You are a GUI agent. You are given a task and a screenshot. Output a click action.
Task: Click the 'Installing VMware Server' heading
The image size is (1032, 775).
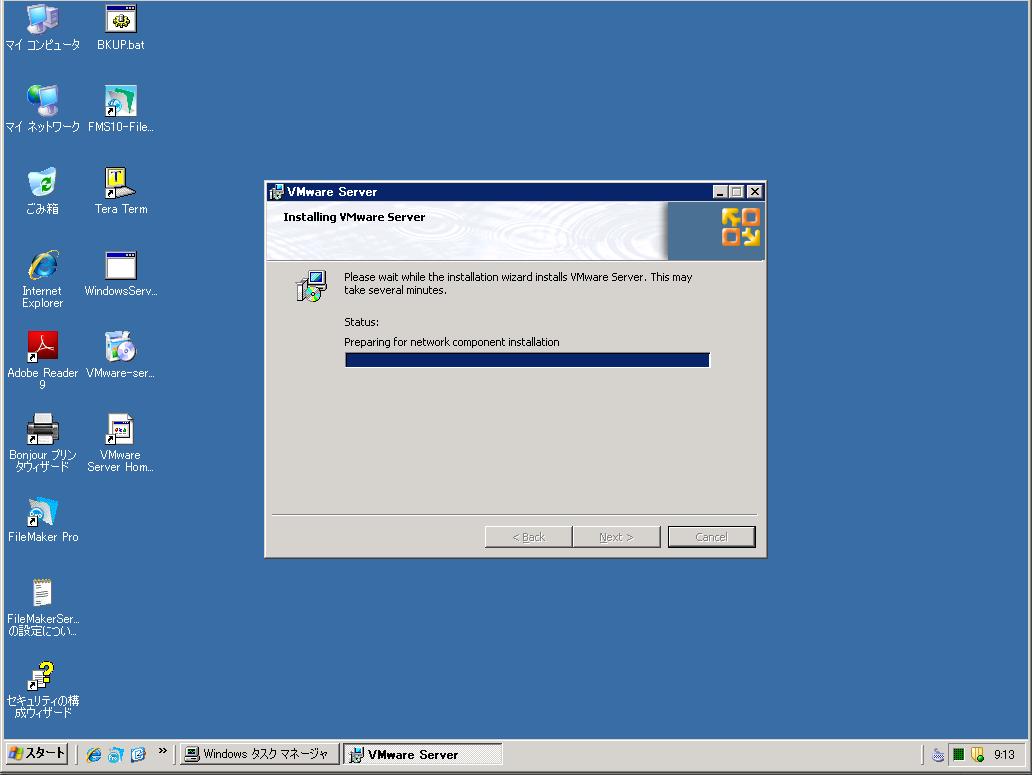click(x=354, y=217)
